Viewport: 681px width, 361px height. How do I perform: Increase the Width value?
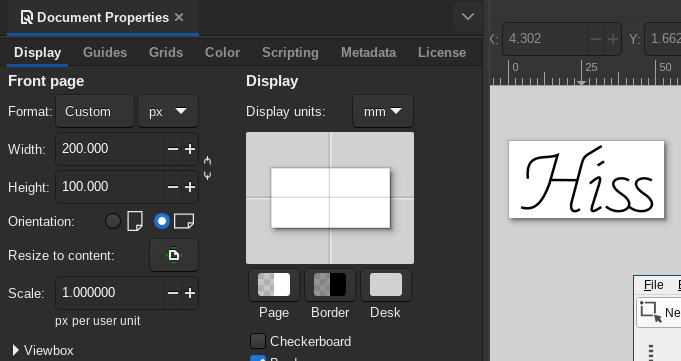[190, 149]
